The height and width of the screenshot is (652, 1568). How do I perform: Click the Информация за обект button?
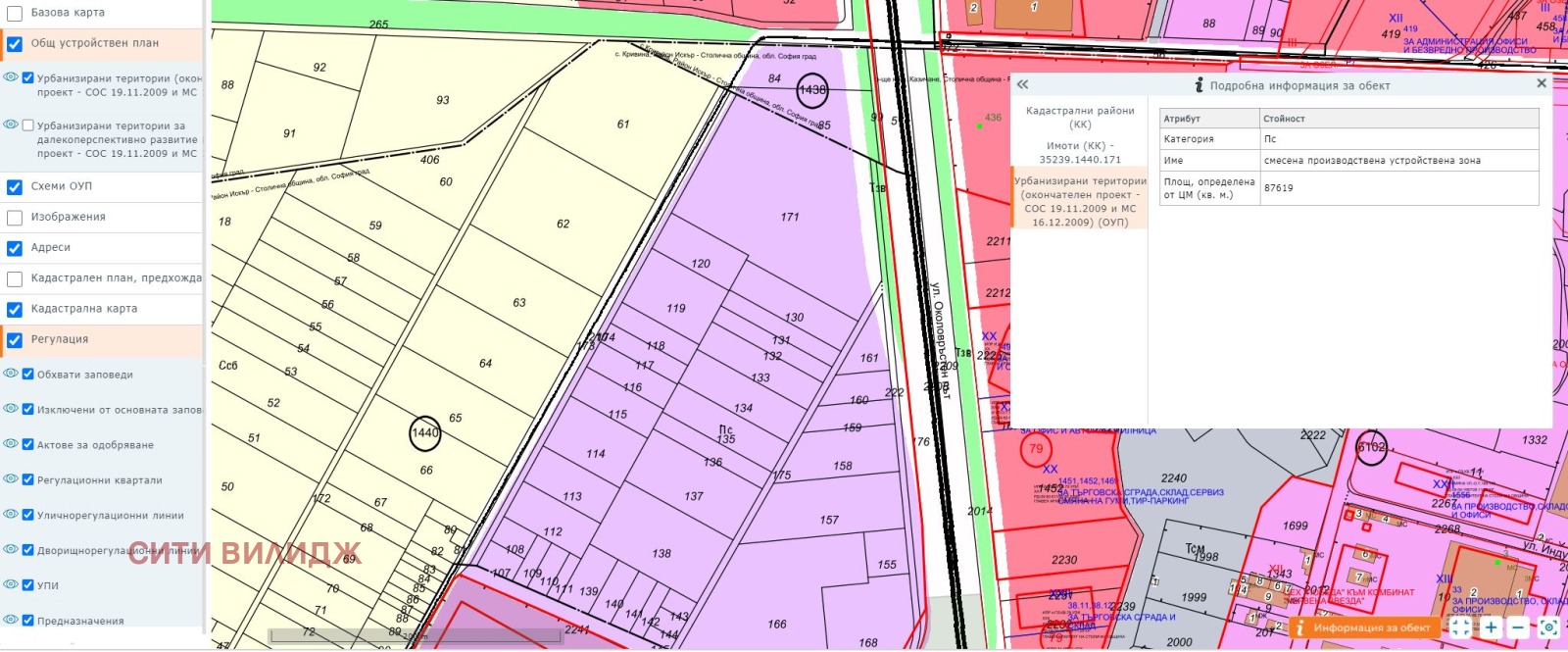[x=1362, y=627]
